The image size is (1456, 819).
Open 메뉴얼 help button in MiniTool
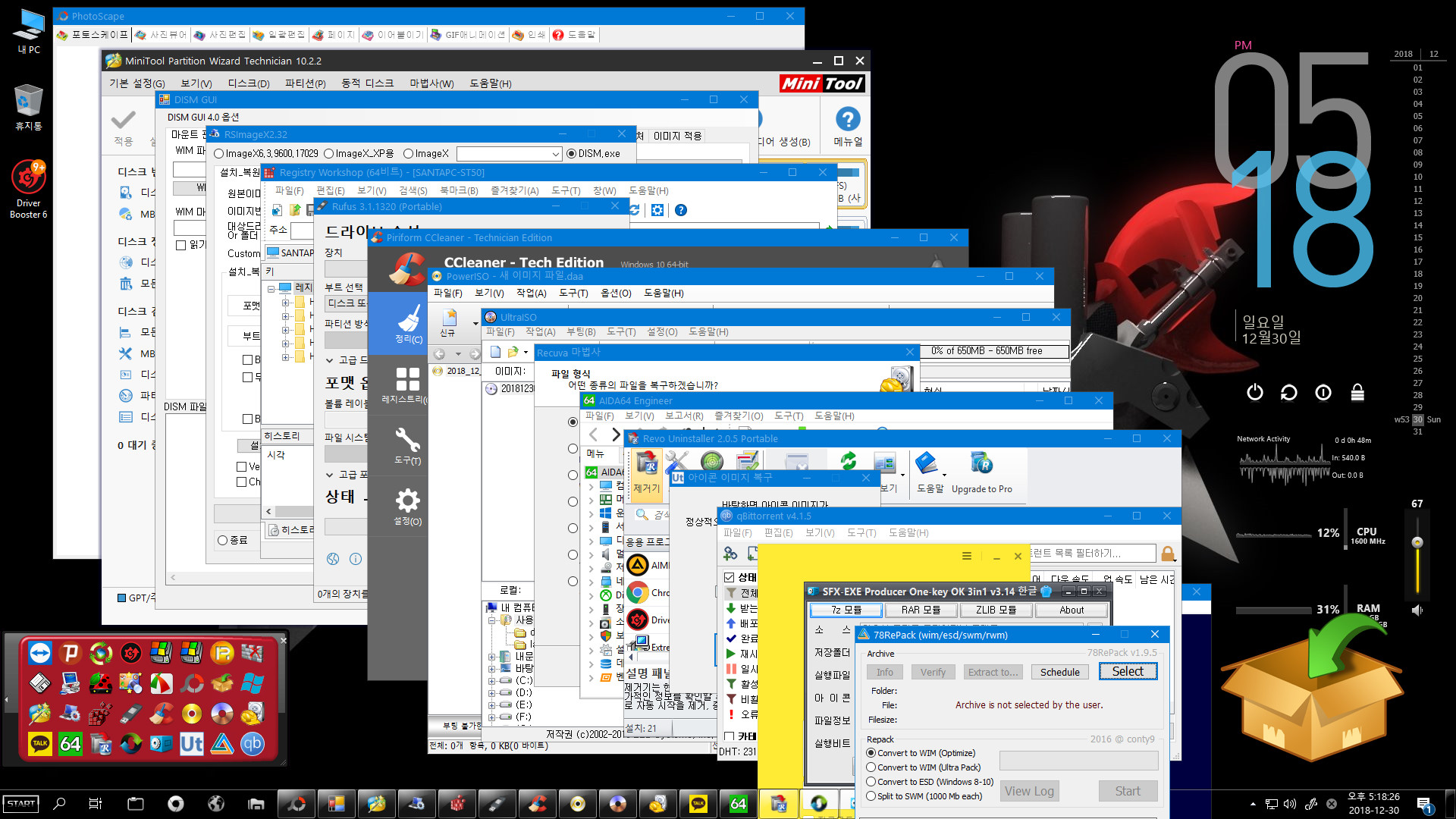pos(848,126)
